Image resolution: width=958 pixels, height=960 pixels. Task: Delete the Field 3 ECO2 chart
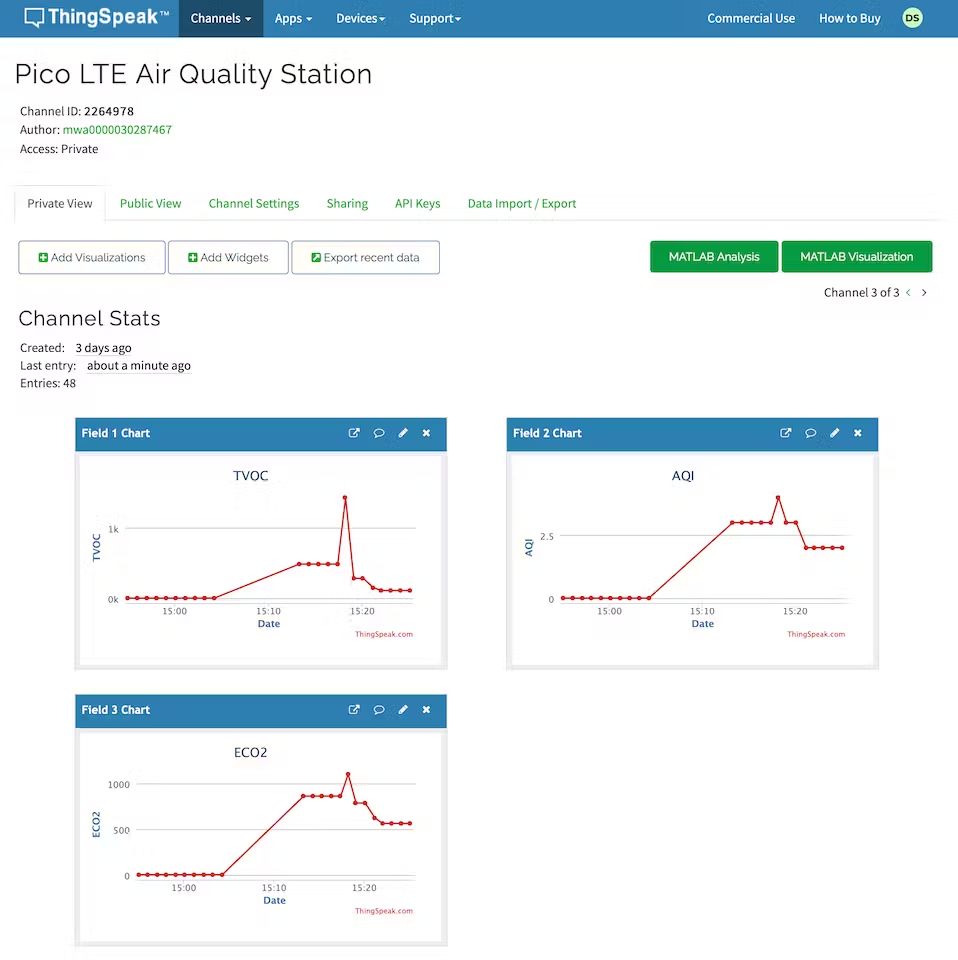426,710
